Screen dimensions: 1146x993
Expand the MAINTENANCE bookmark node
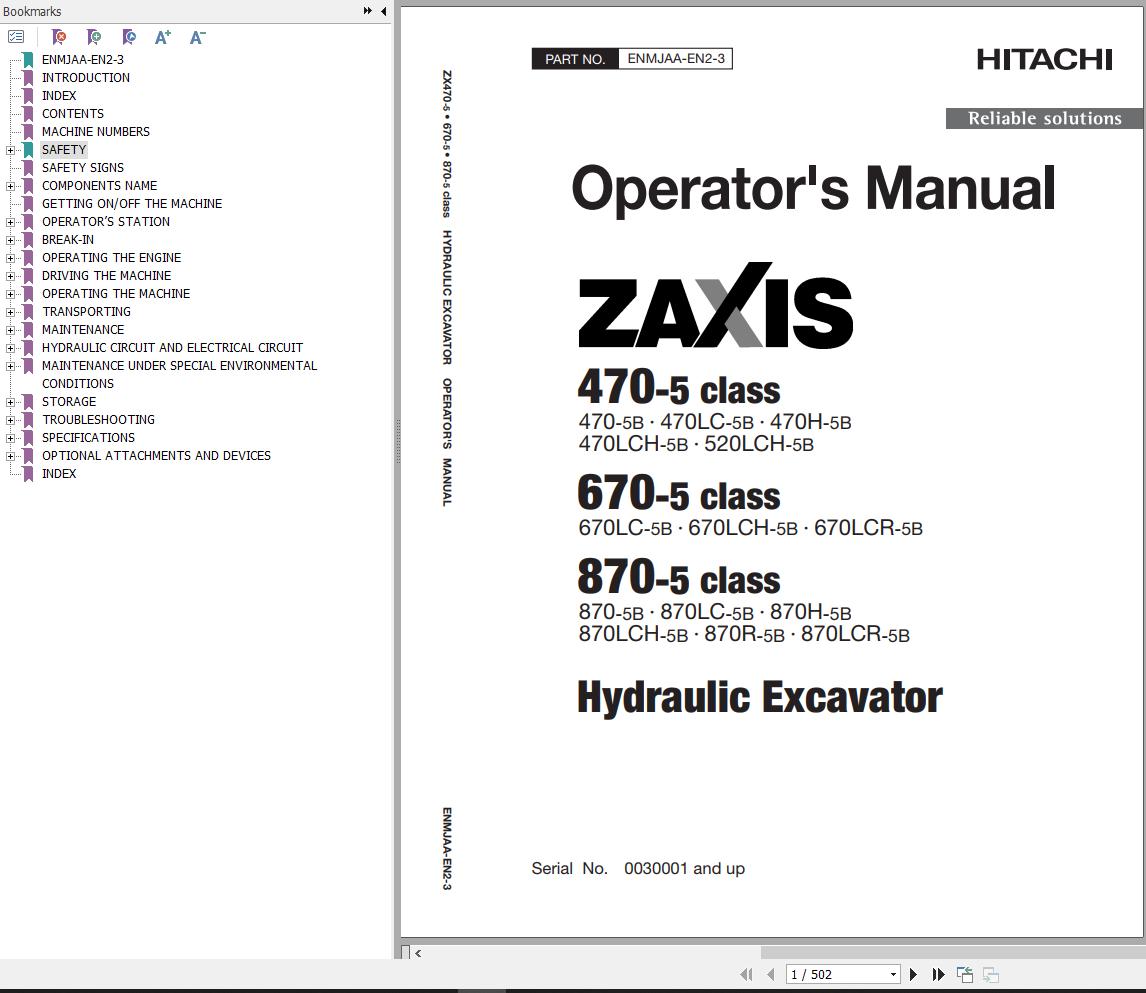tap(10, 330)
